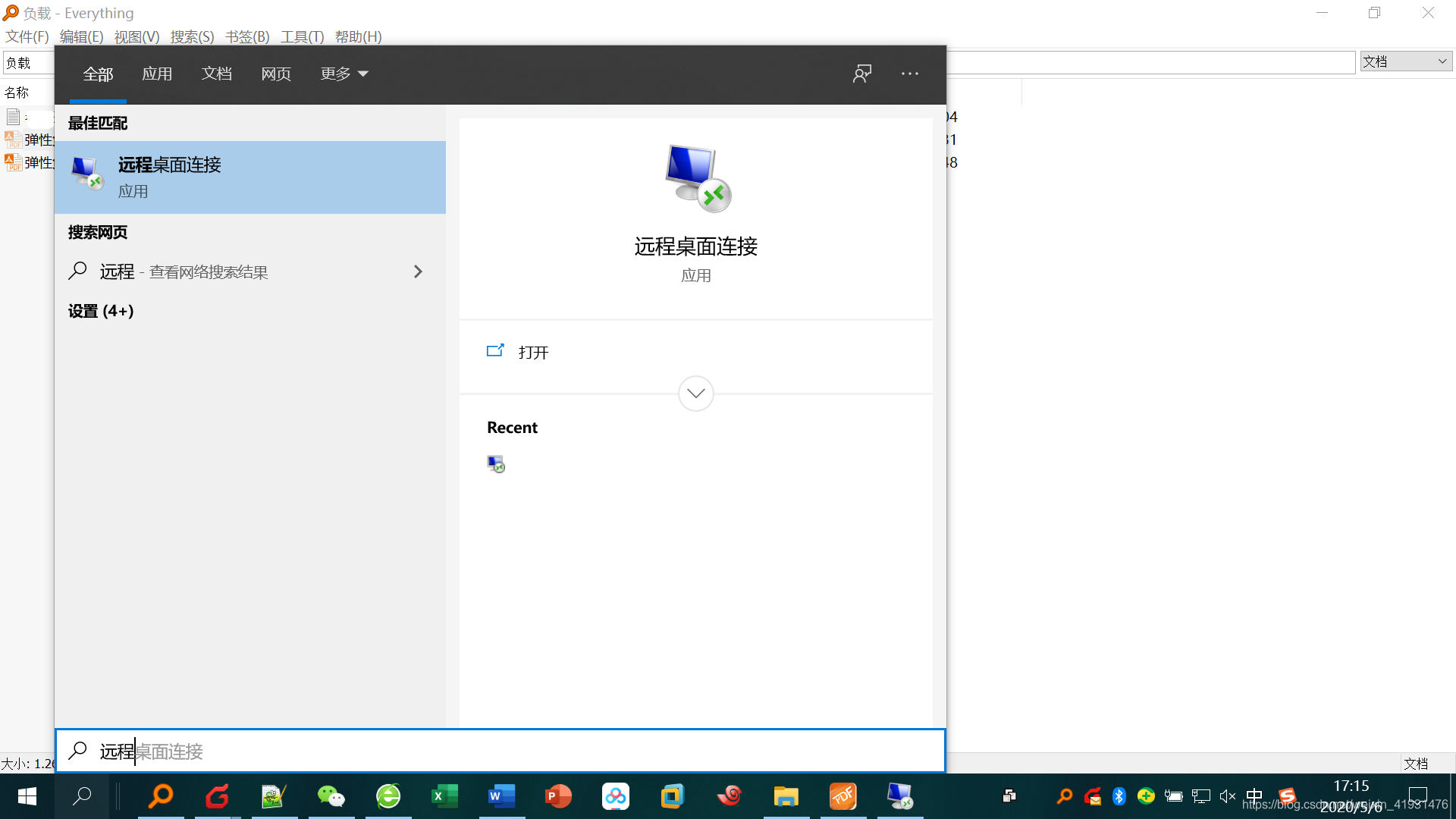1456x819 pixels.
Task: Click the feedback icon in search header
Action: (x=862, y=74)
